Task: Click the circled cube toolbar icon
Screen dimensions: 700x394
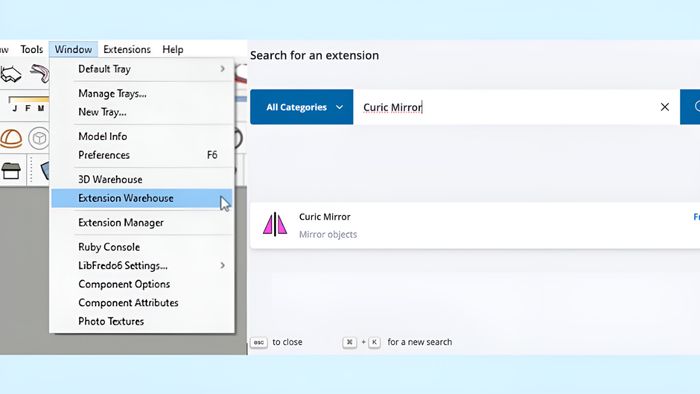Action: (39, 139)
